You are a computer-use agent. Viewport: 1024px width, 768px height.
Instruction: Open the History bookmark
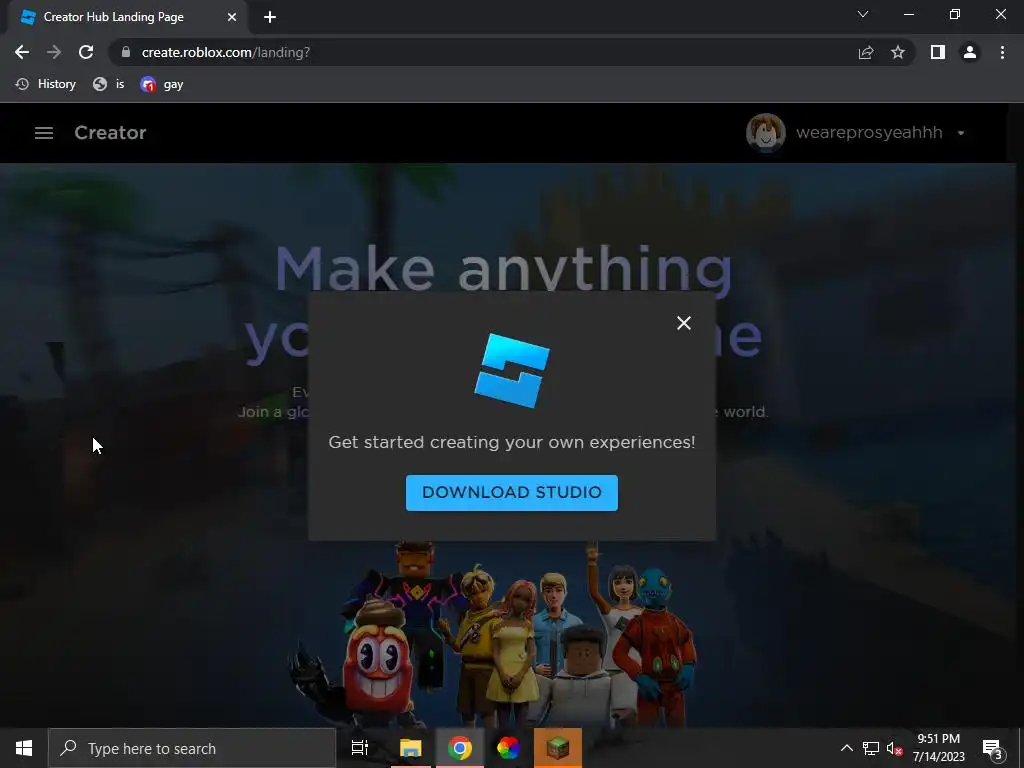pos(46,84)
